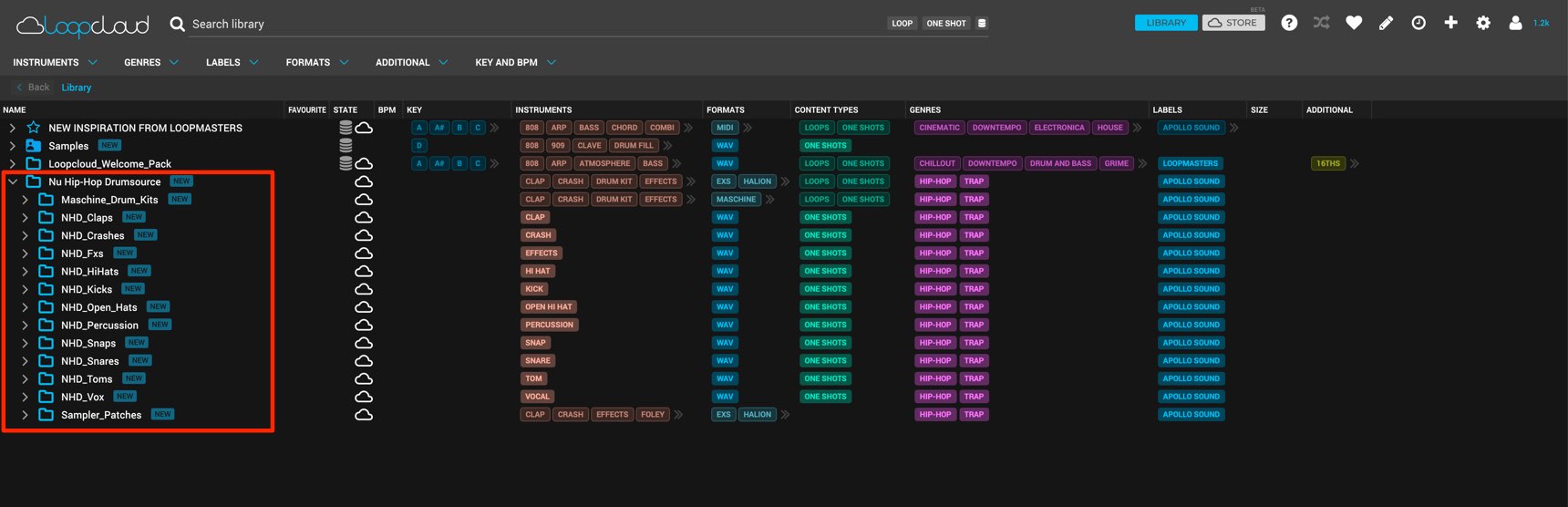The image size is (1568, 507).
Task: Click the Loopcloud logo
Action: coord(83,26)
